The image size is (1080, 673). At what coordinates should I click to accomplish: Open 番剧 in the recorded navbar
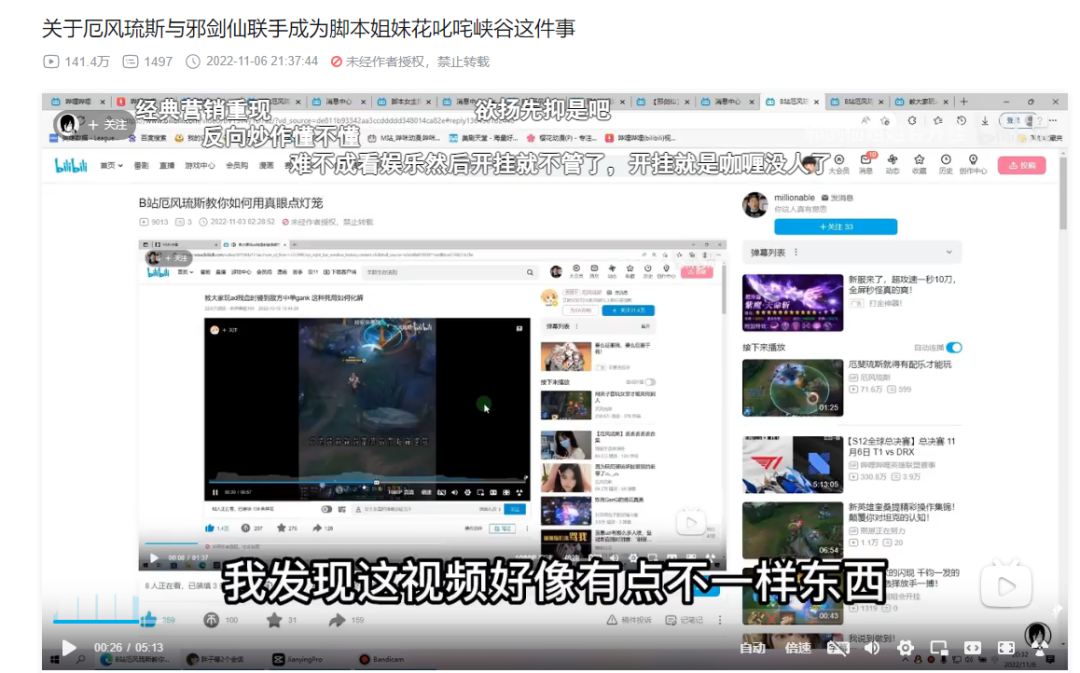141,165
